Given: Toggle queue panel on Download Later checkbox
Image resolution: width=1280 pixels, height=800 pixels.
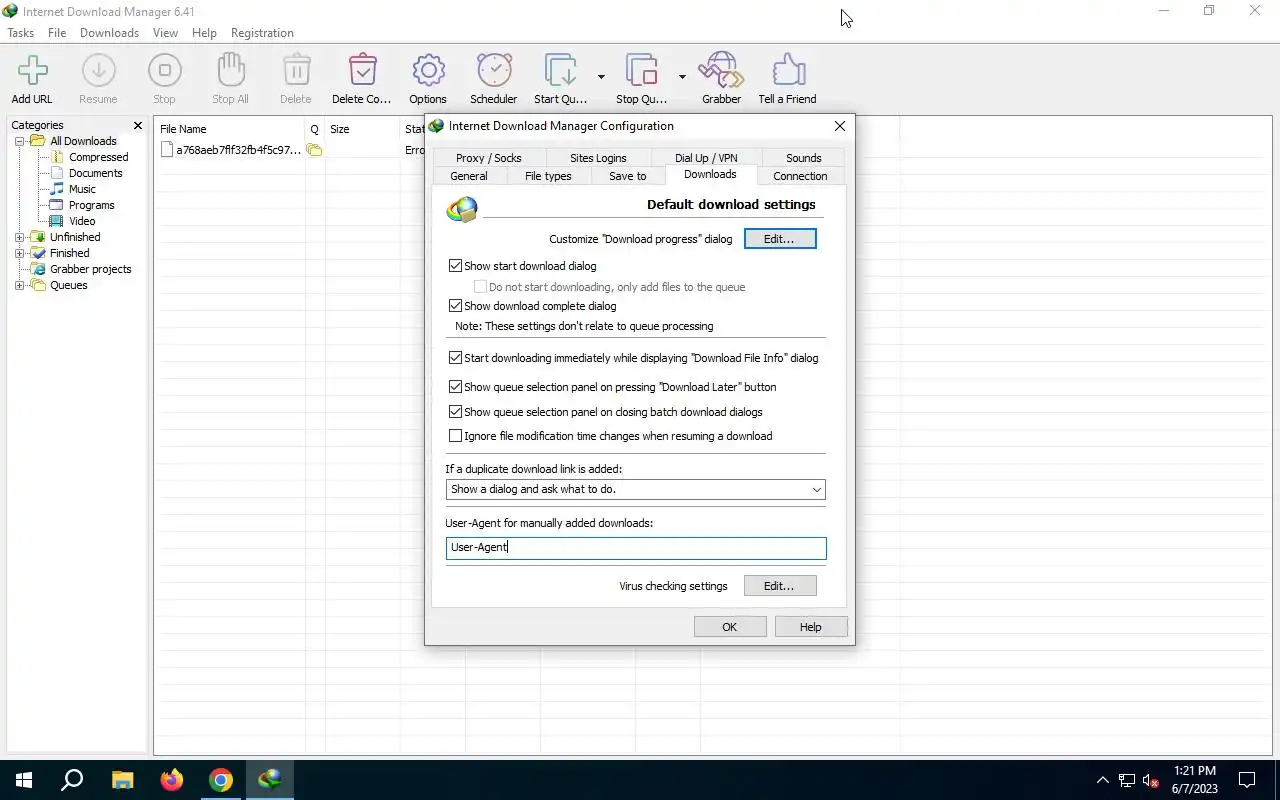Looking at the screenshot, I should point(455,387).
